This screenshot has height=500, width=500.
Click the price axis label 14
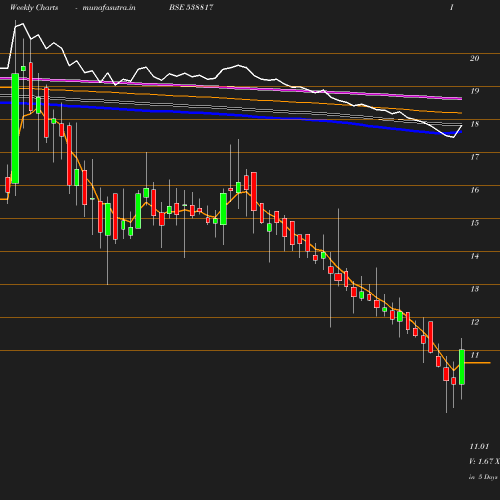475,256
